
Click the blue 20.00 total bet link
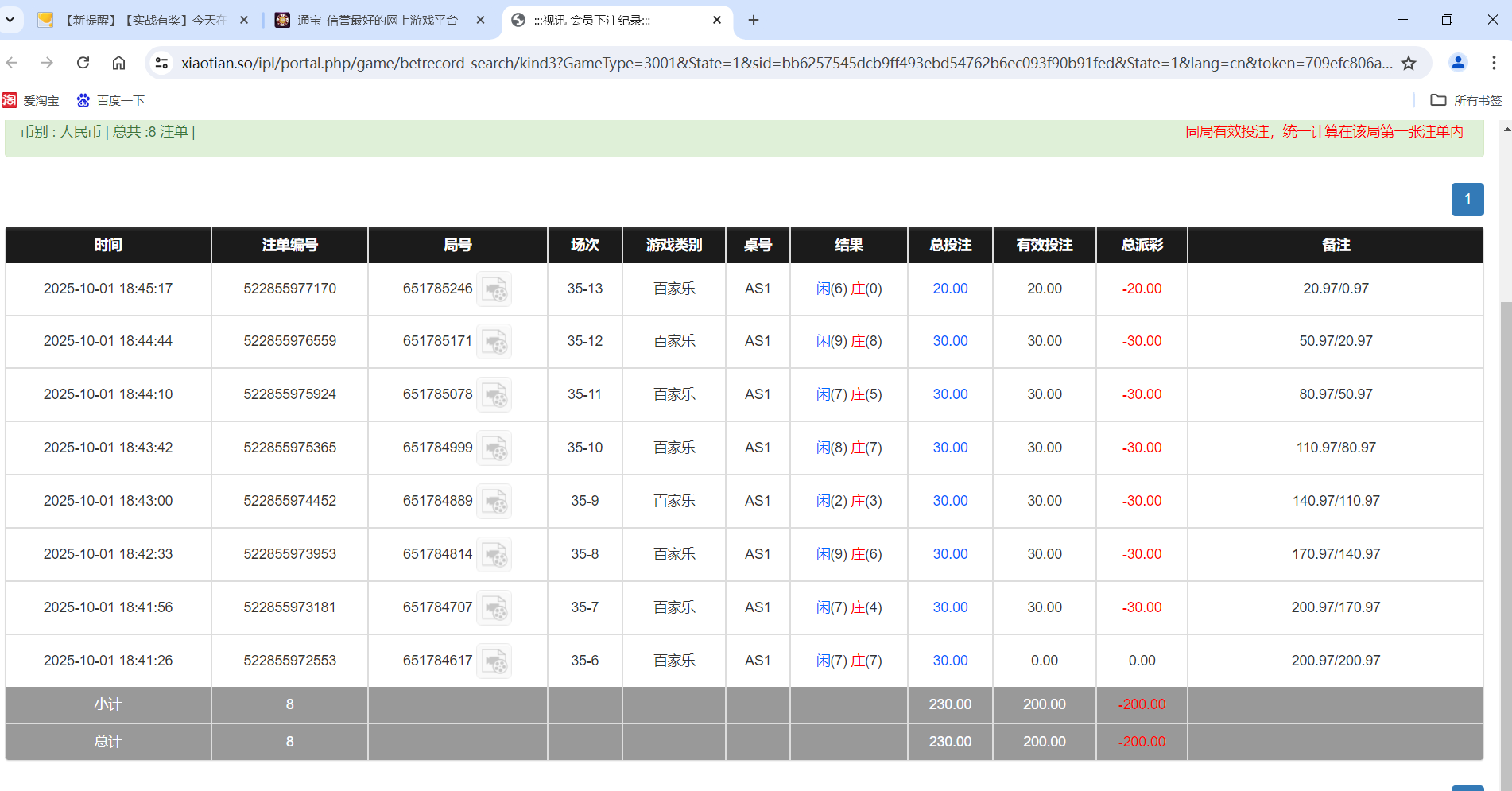pos(949,289)
